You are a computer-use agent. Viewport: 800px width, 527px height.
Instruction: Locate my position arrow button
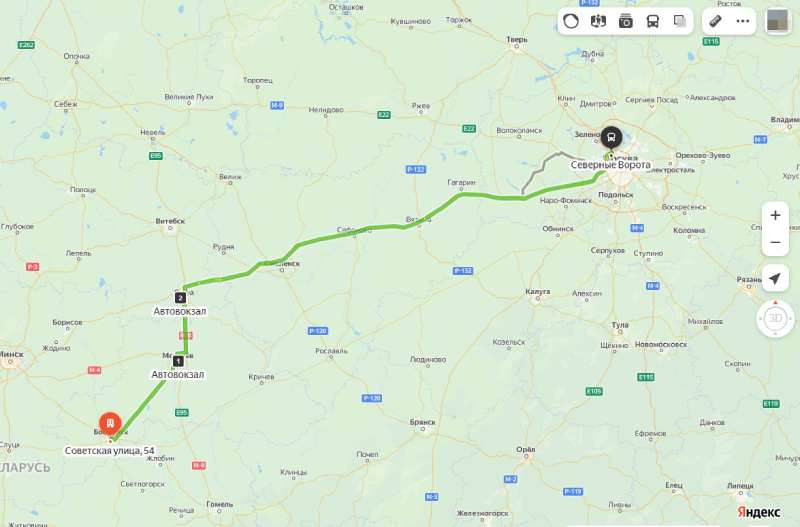[775, 278]
